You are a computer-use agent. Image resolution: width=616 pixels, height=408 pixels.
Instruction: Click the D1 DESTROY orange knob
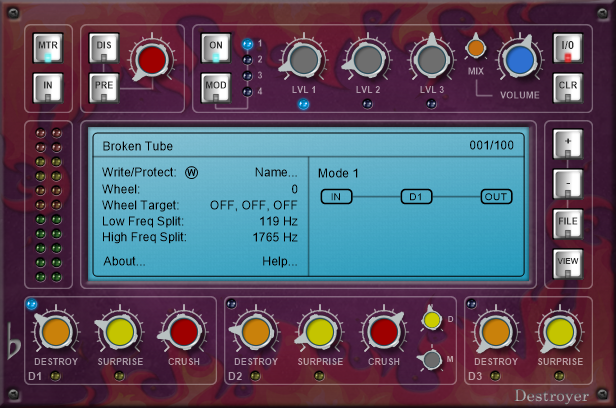click(56, 332)
